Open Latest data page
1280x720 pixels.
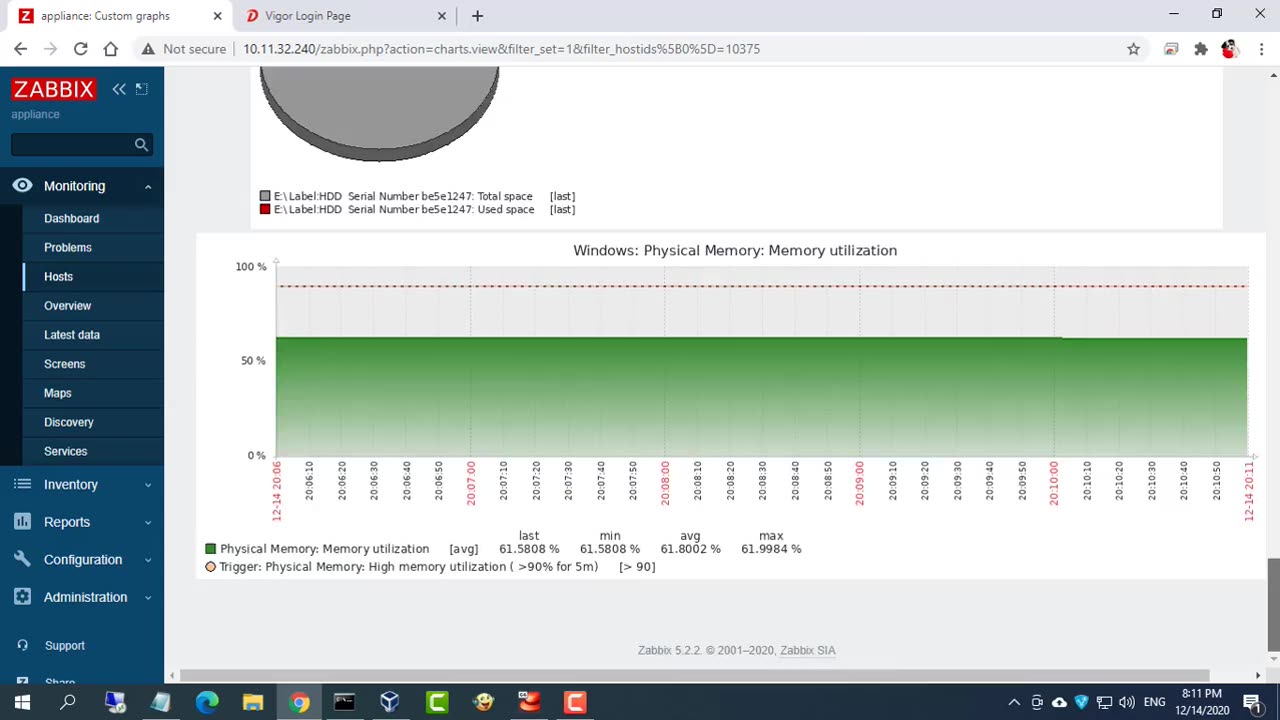coord(71,335)
